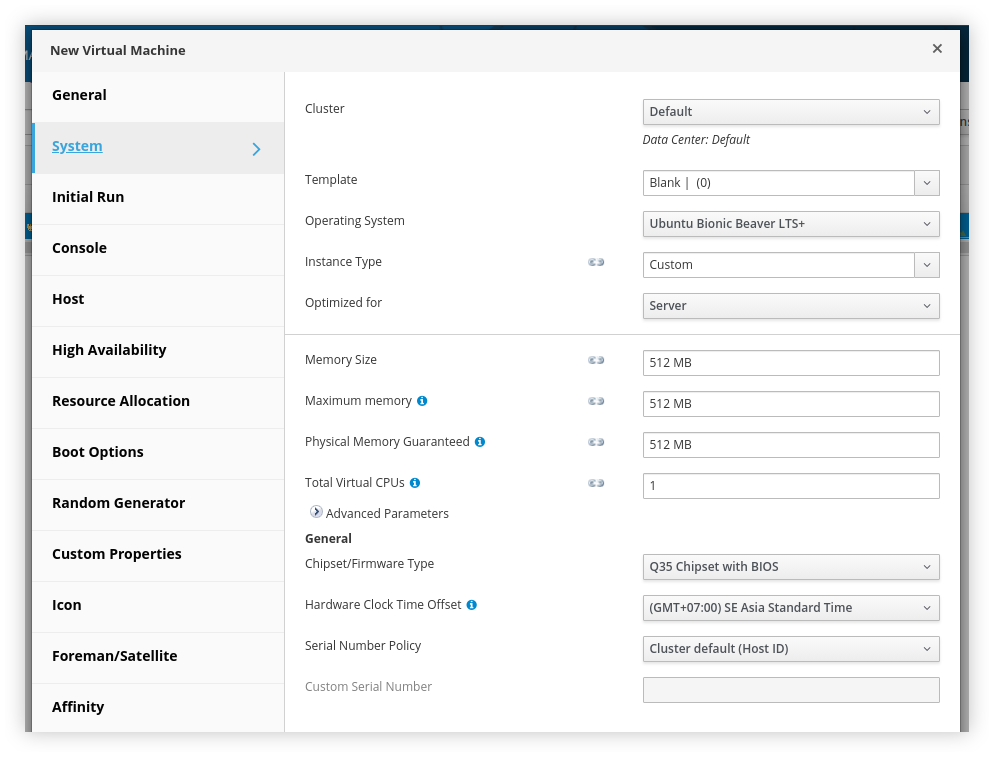Click the chain link icon for Maximum memory
This screenshot has width=994, height=757.
(x=596, y=401)
